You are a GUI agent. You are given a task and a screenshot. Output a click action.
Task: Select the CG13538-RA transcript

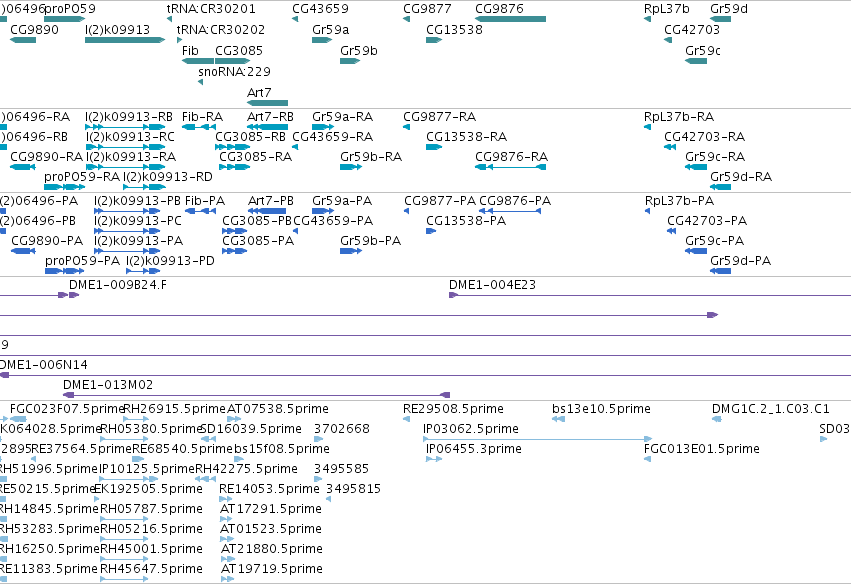coord(434,147)
